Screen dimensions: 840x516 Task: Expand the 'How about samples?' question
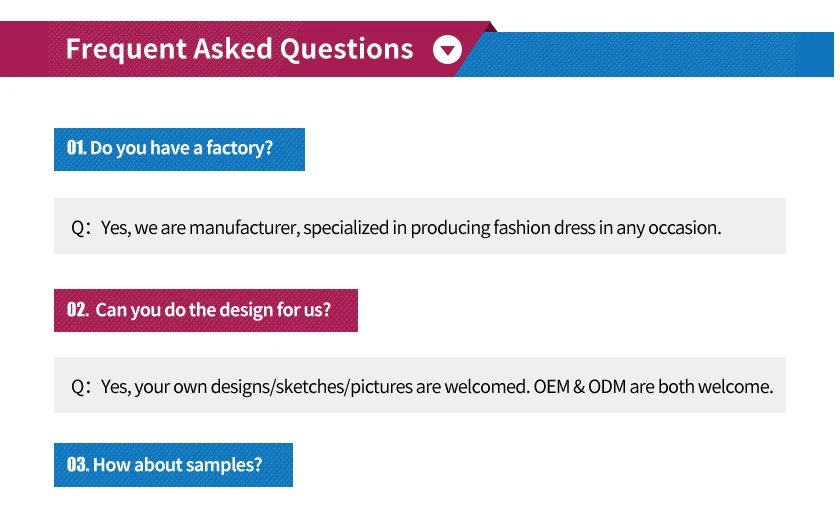pyautogui.click(x=177, y=465)
